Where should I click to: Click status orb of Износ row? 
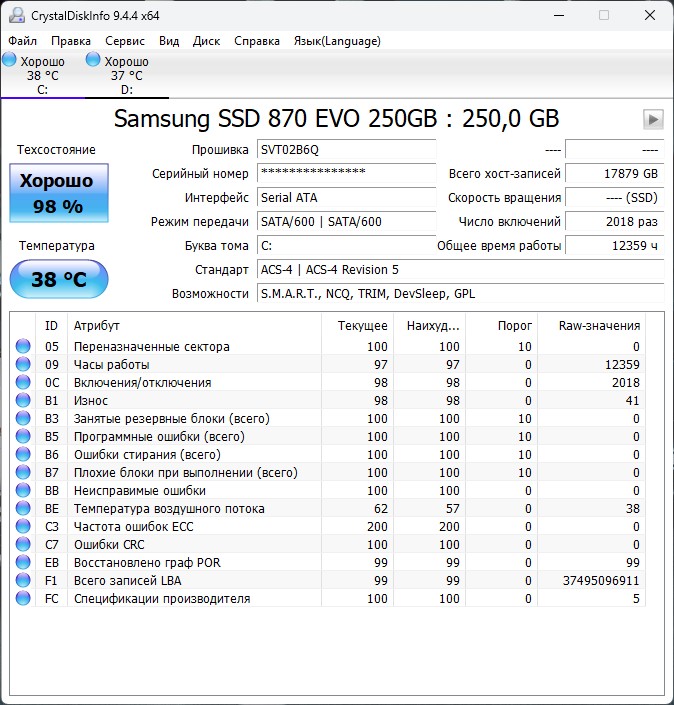pos(23,400)
